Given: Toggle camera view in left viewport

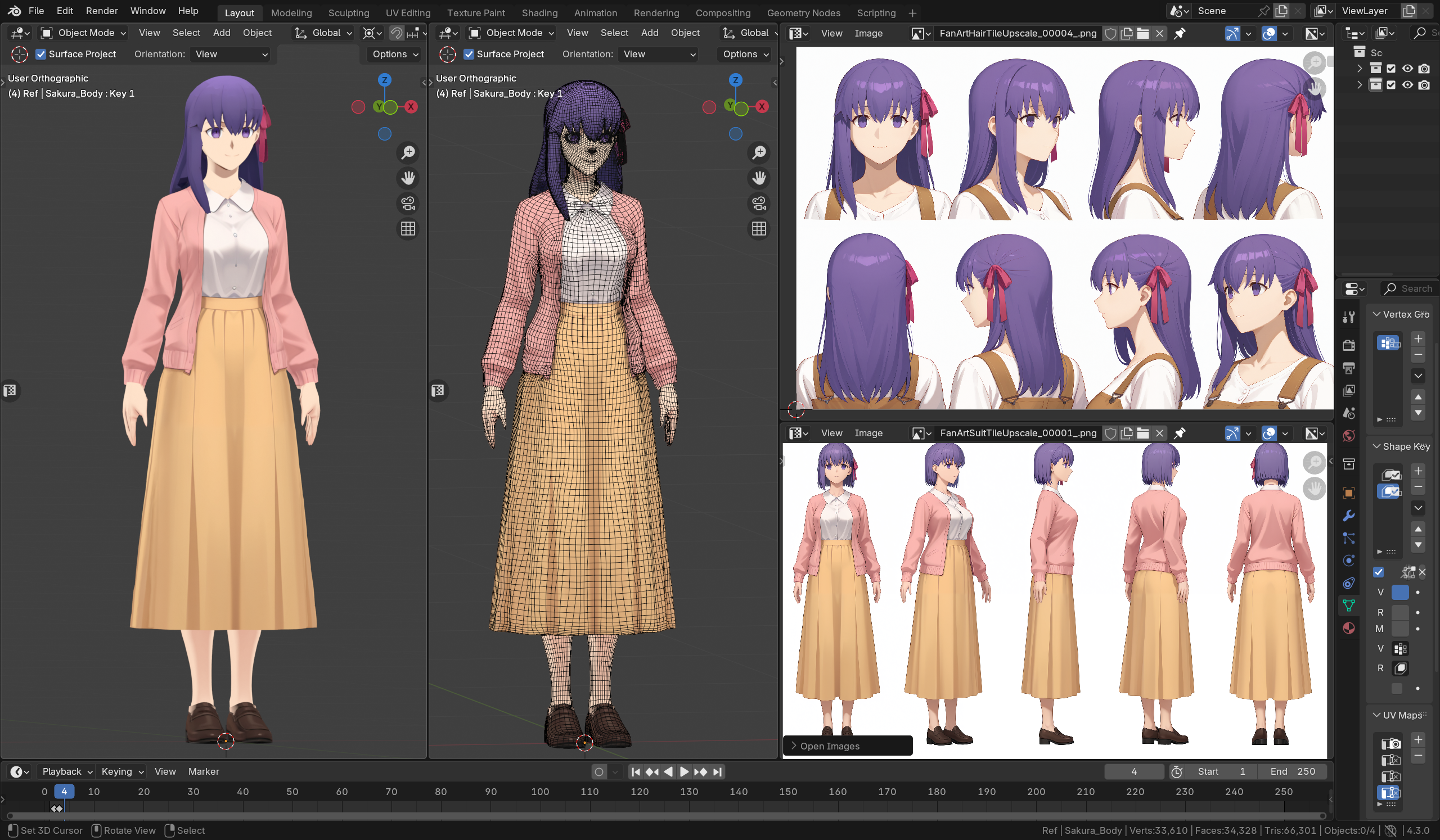Looking at the screenshot, I should point(408,204).
